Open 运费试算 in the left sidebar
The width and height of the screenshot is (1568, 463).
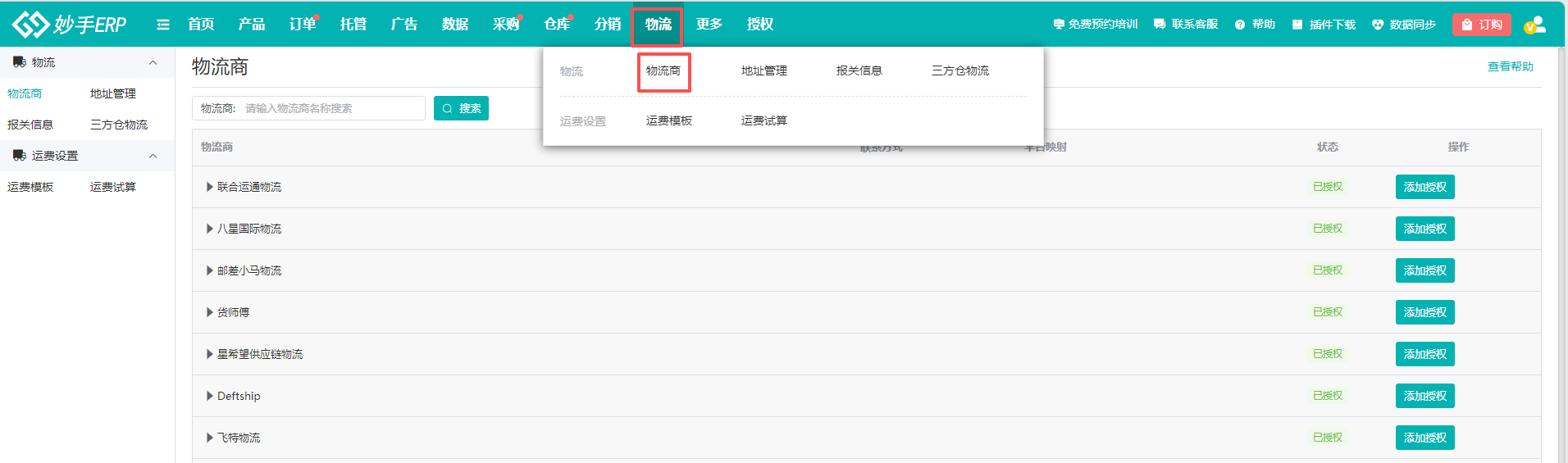[113, 187]
